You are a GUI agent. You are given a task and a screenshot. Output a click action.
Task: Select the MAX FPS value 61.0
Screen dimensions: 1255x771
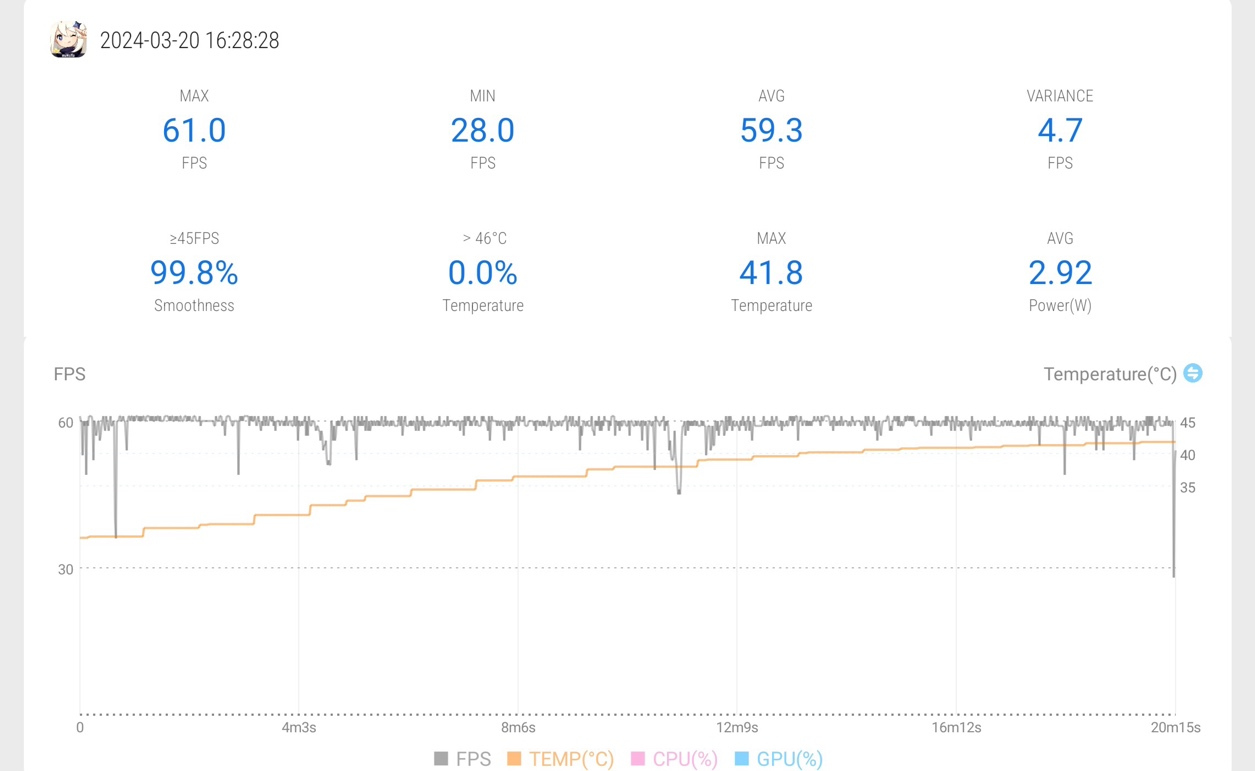point(194,131)
